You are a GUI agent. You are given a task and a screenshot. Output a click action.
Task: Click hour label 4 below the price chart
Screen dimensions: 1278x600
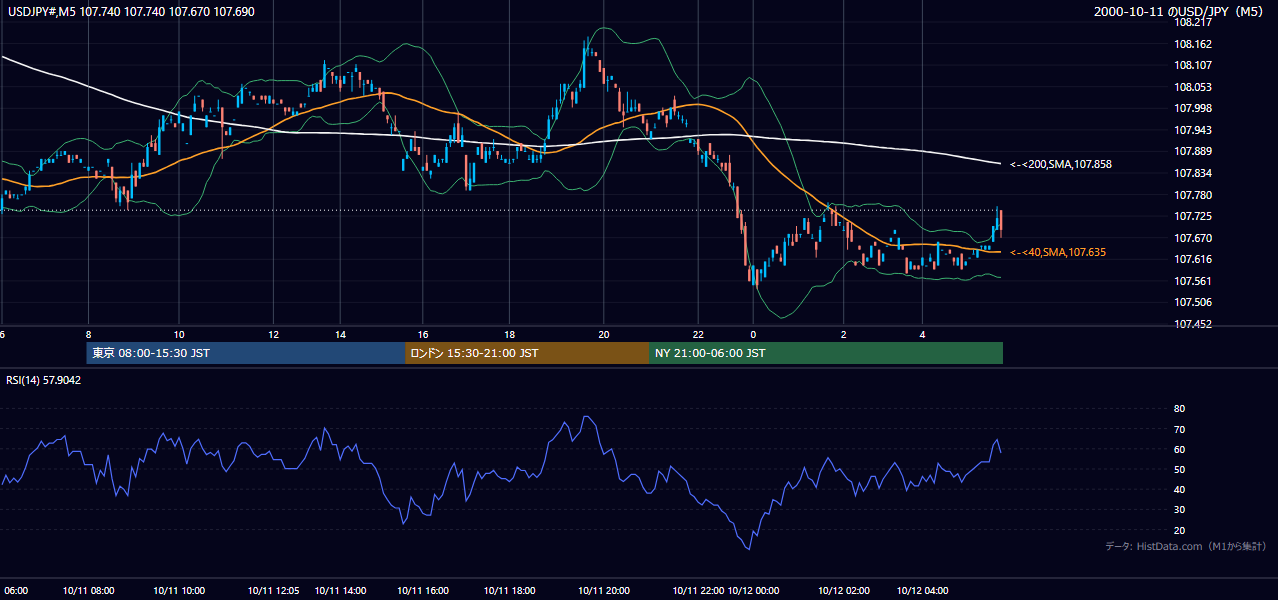tap(923, 334)
